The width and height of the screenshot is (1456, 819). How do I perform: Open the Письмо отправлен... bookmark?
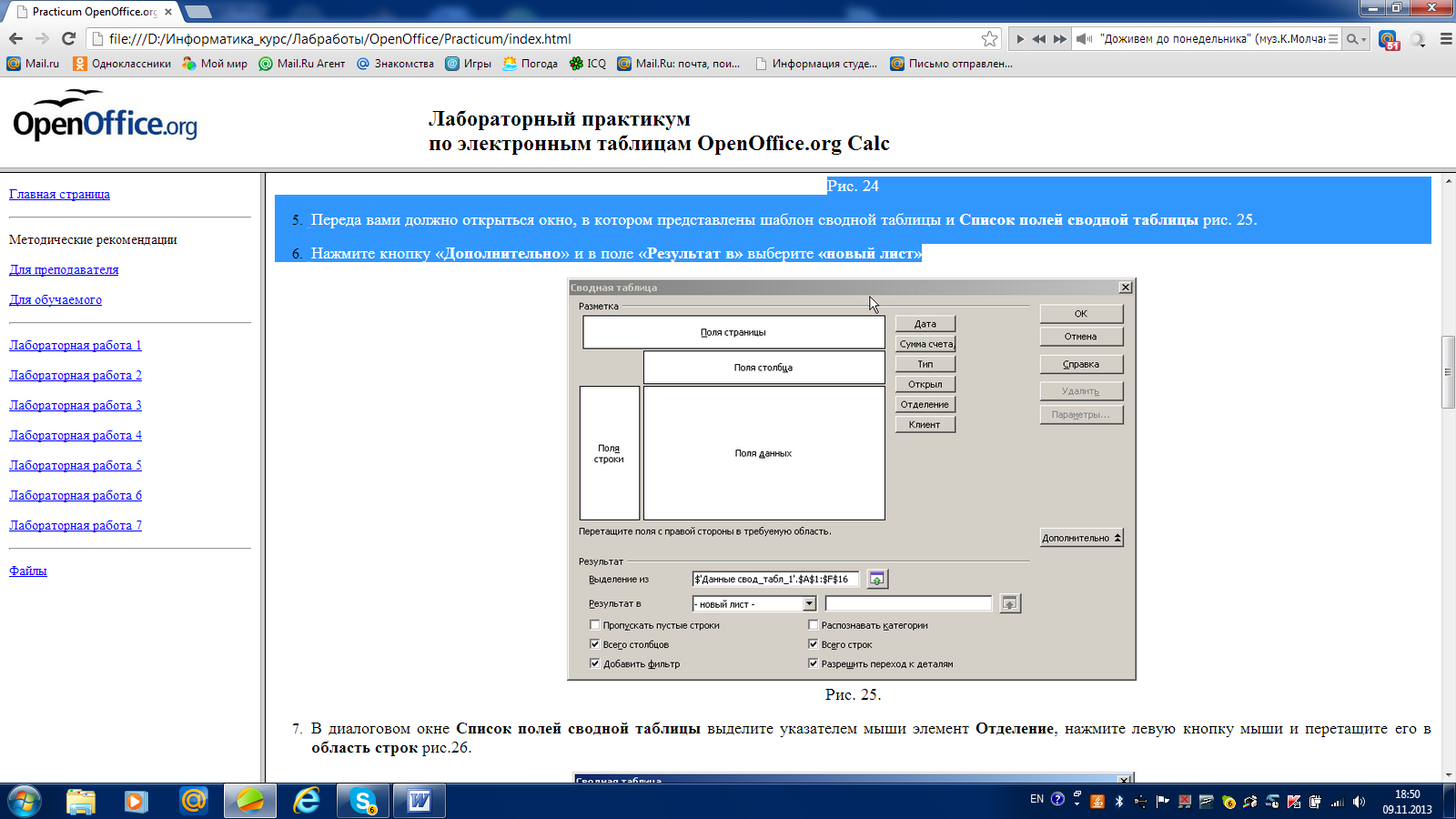pyautogui.click(x=952, y=64)
